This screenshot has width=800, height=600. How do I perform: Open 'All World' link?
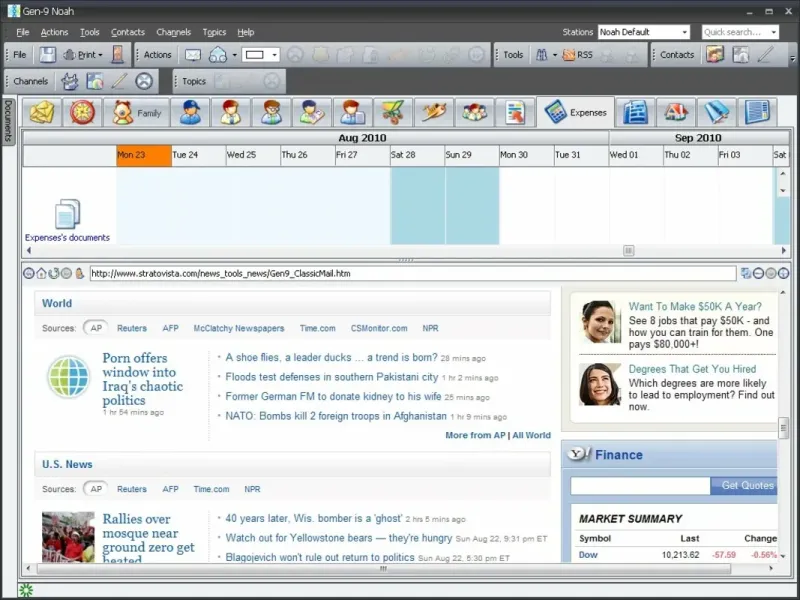(532, 435)
